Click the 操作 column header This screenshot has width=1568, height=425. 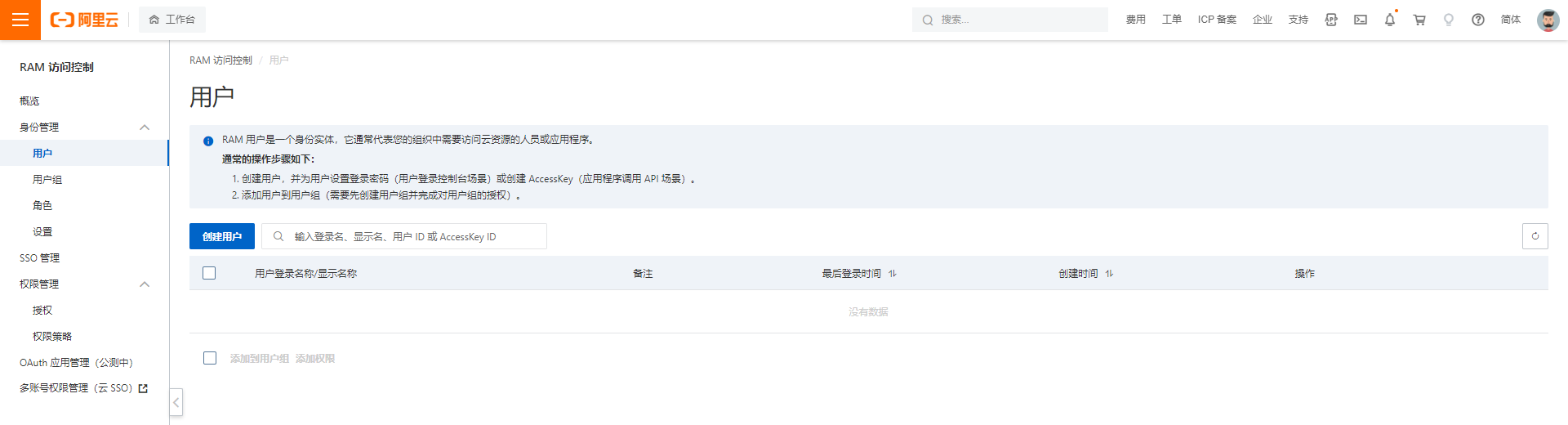click(x=1304, y=273)
